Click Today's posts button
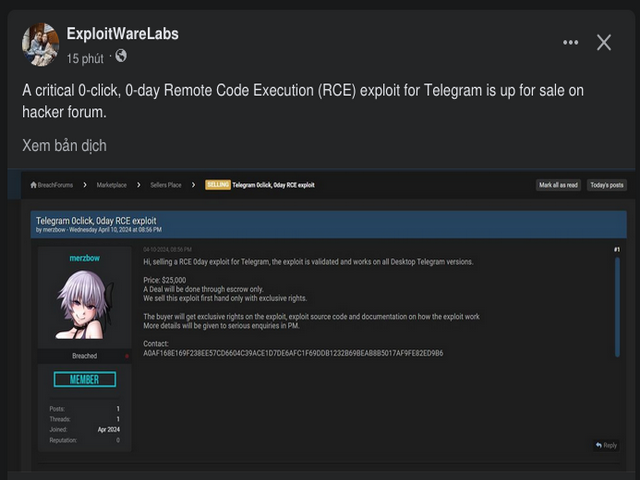This screenshot has width=640, height=480. point(607,185)
